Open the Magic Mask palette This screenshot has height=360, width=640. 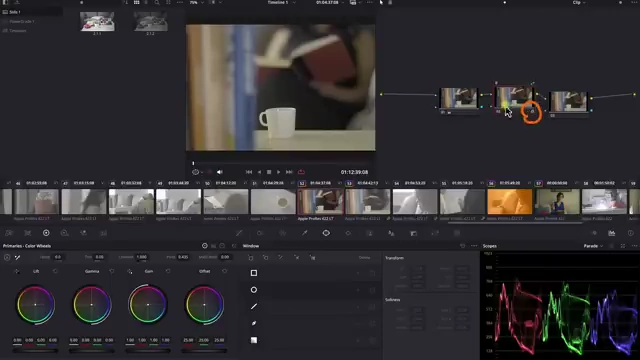(x=369, y=233)
